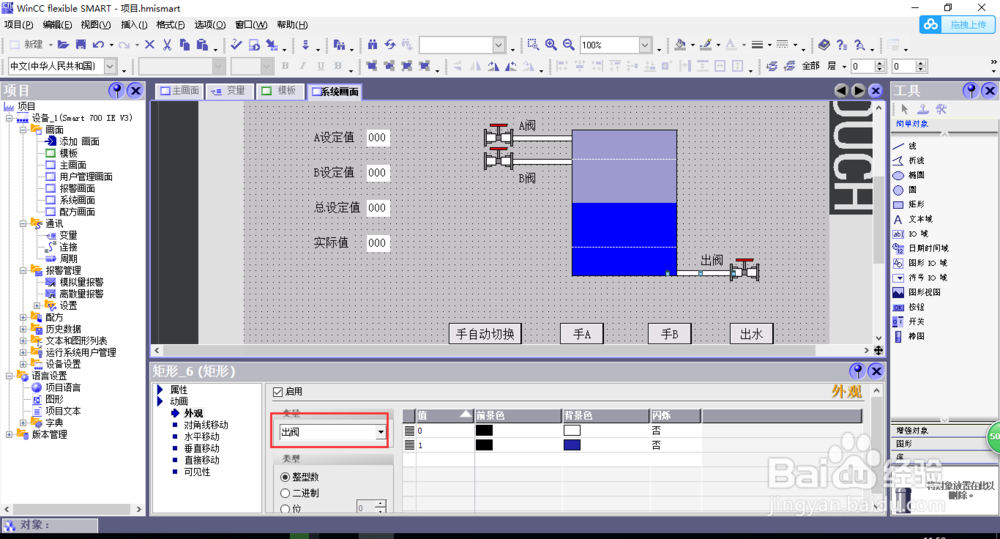Viewport: 1000px width, 539px height.
Task: Open project folder icon in toolbar
Action: pos(62,45)
